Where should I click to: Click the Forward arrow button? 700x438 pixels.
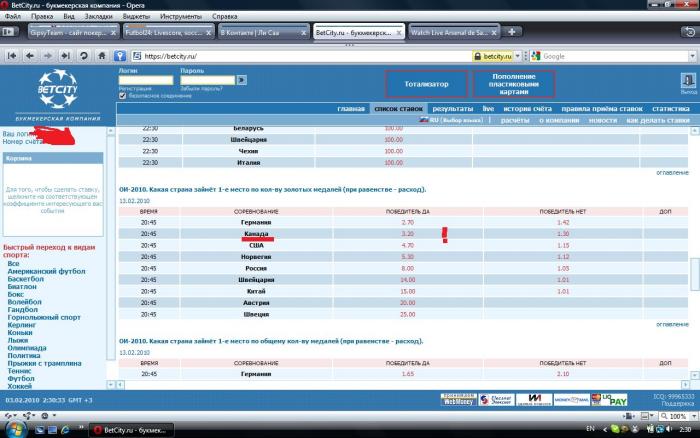point(48,56)
